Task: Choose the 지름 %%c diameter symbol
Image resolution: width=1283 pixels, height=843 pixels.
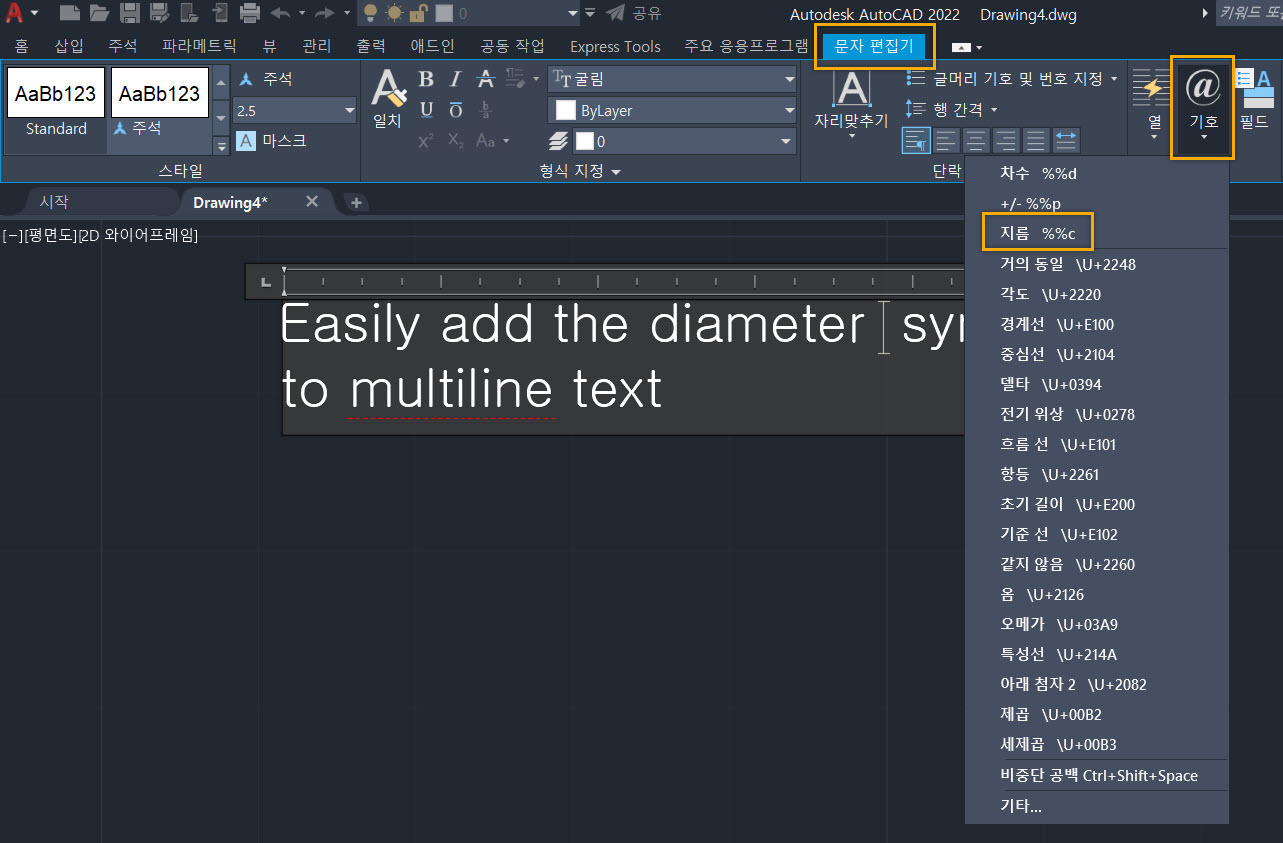Action: pyautogui.click(x=1038, y=232)
